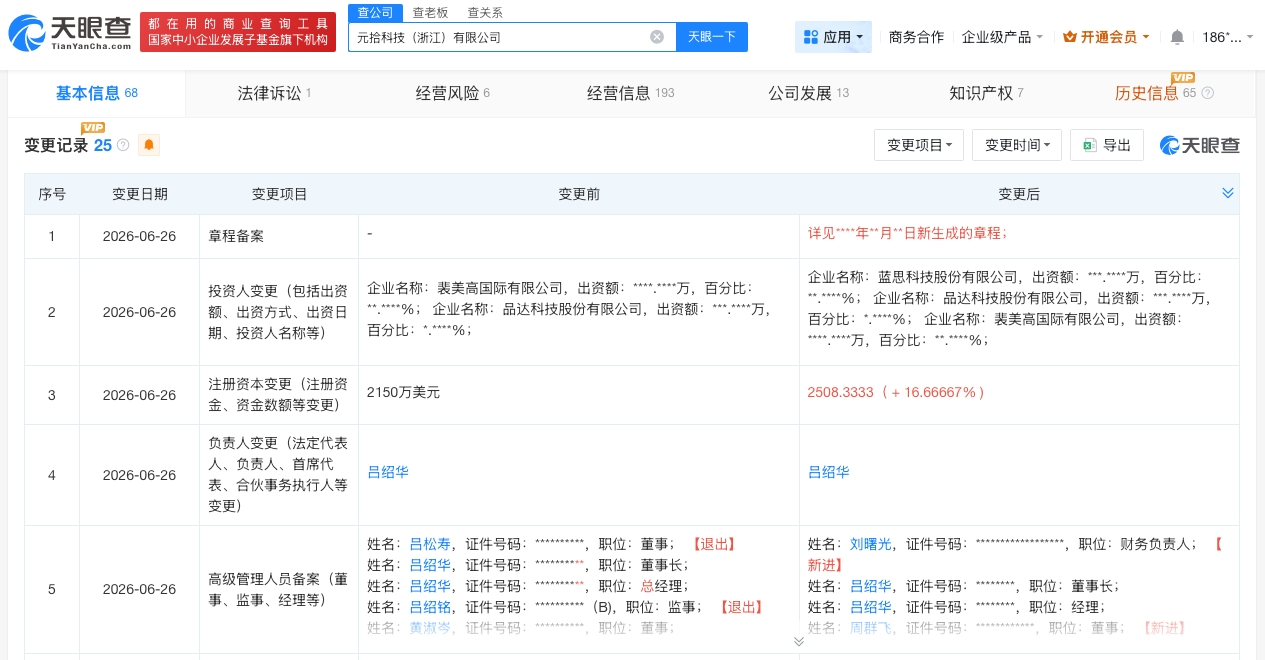This screenshot has width=1265, height=660.
Task: Open the 吕绍铭 person link
Action: click(430, 607)
